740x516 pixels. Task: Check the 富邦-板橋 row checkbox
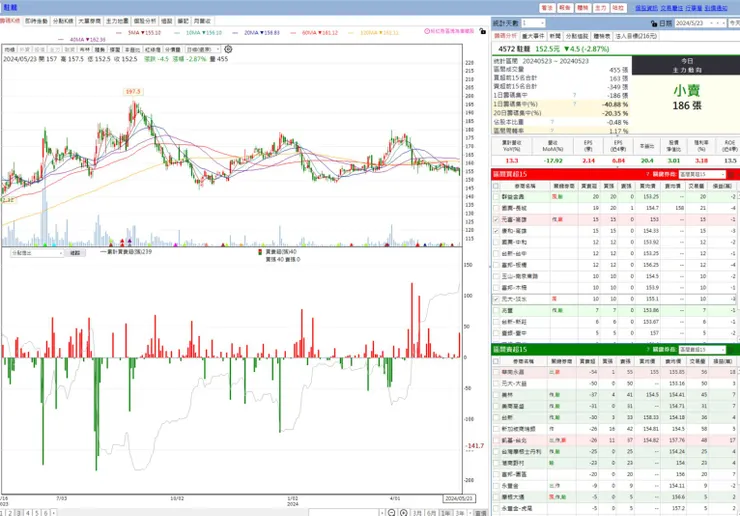tap(496, 265)
